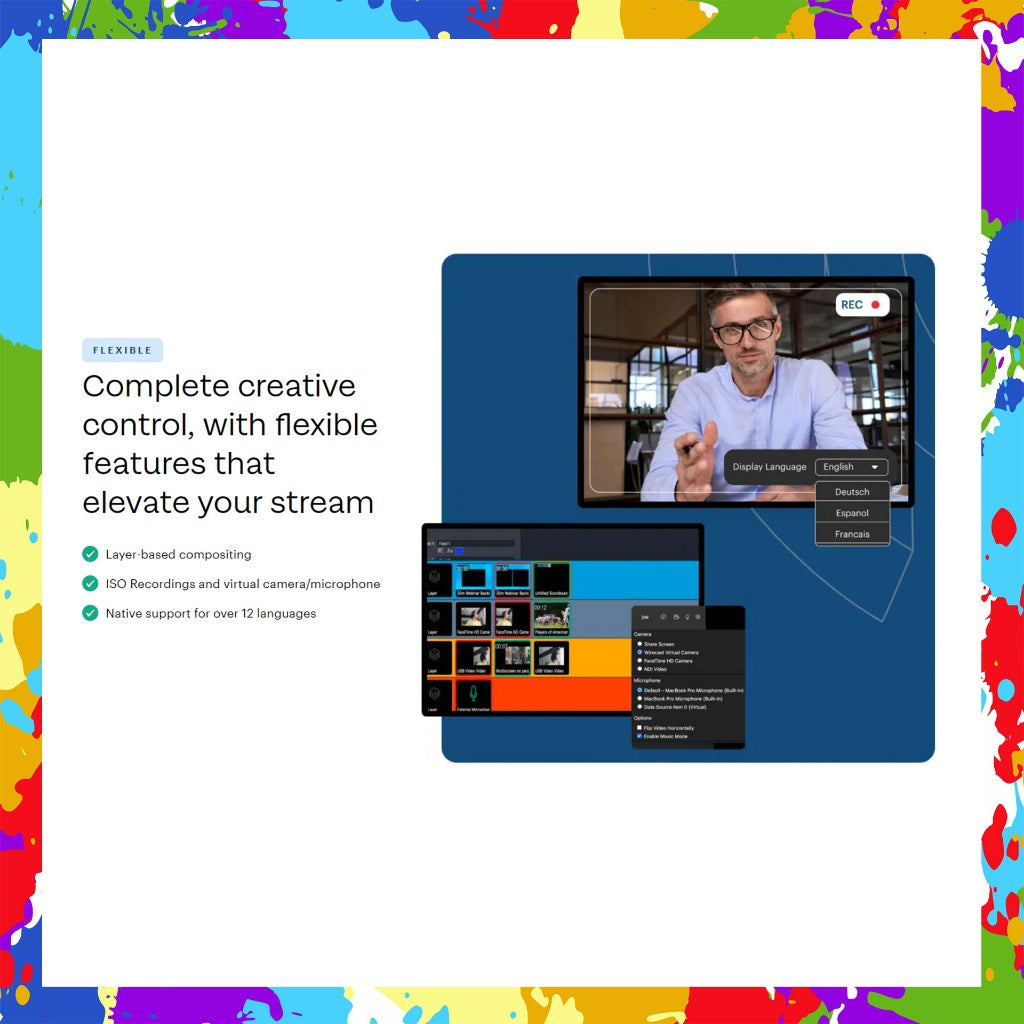Image resolution: width=1024 pixels, height=1024 pixels.
Task: Select the microphone icon in the popup header
Action: pos(687,617)
